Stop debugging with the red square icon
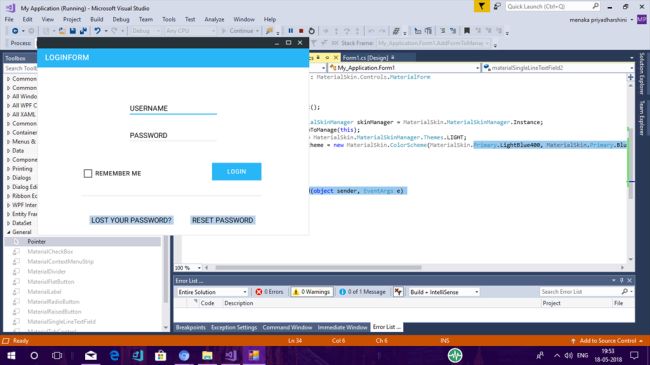This screenshot has width=650, height=365. click(301, 31)
